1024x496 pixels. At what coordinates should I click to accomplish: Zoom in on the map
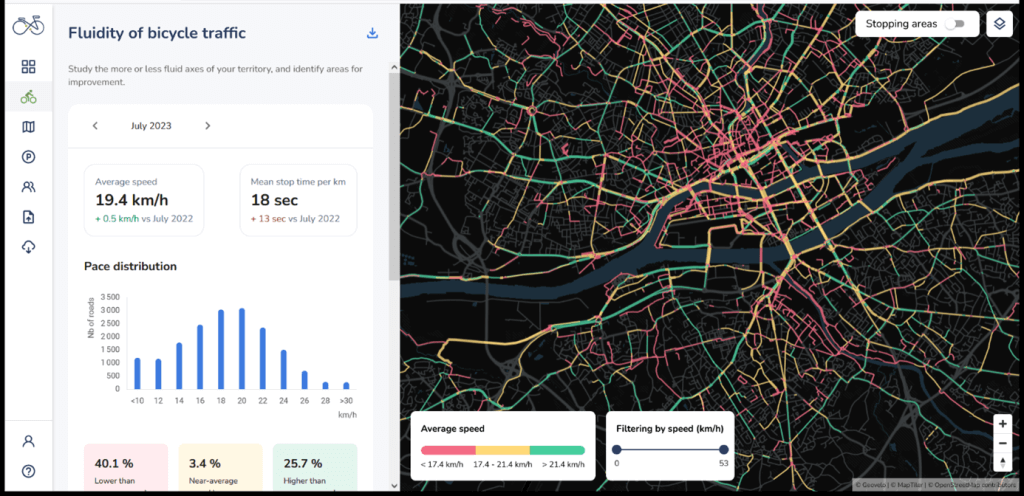point(1002,424)
